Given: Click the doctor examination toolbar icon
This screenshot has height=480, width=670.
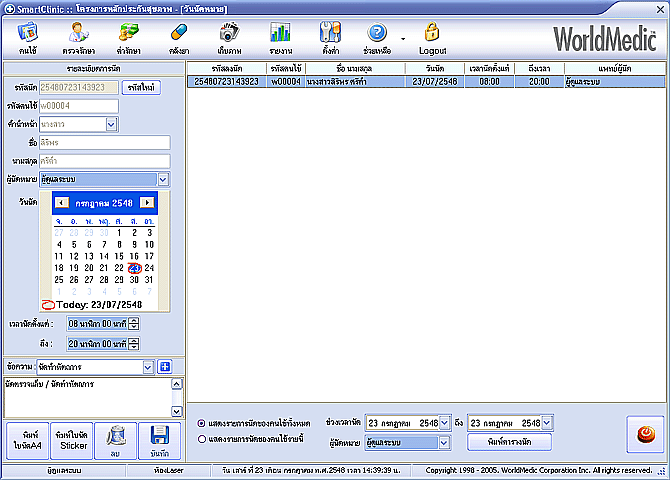Looking at the screenshot, I should [77, 37].
